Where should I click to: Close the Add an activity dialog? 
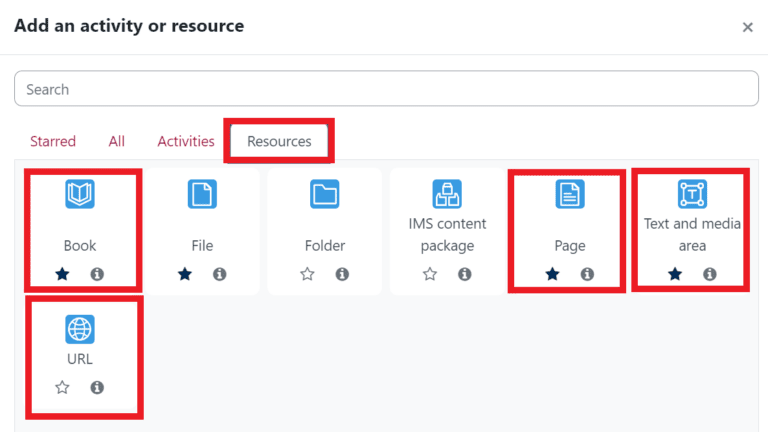[x=747, y=27]
